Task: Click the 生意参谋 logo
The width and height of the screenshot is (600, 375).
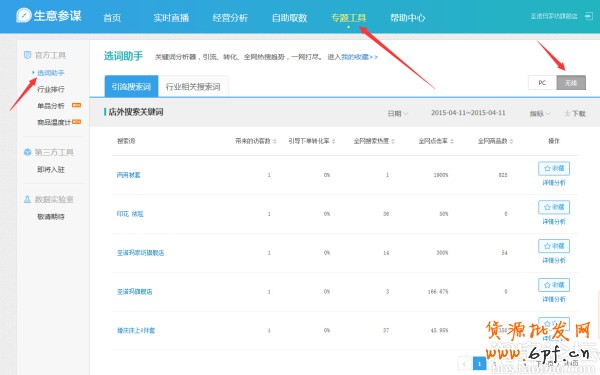Action: [x=49, y=16]
